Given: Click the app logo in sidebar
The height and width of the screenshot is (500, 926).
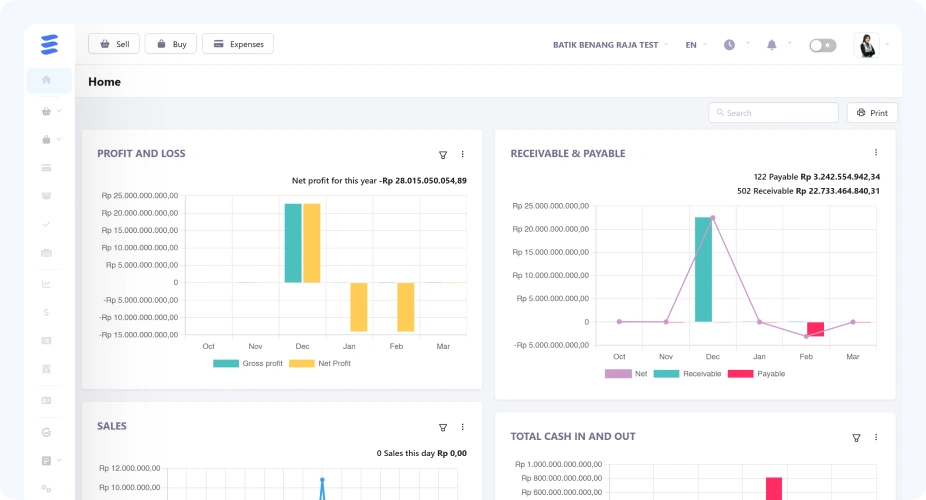Looking at the screenshot, I should point(50,44).
